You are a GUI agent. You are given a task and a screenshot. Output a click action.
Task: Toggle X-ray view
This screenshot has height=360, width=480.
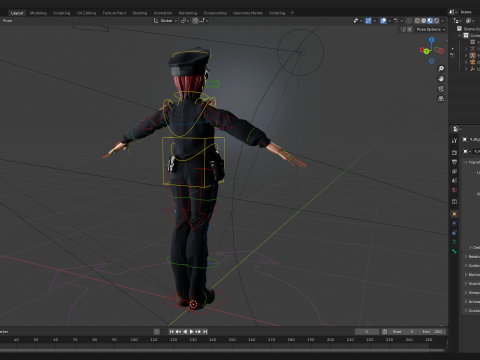coord(409,21)
